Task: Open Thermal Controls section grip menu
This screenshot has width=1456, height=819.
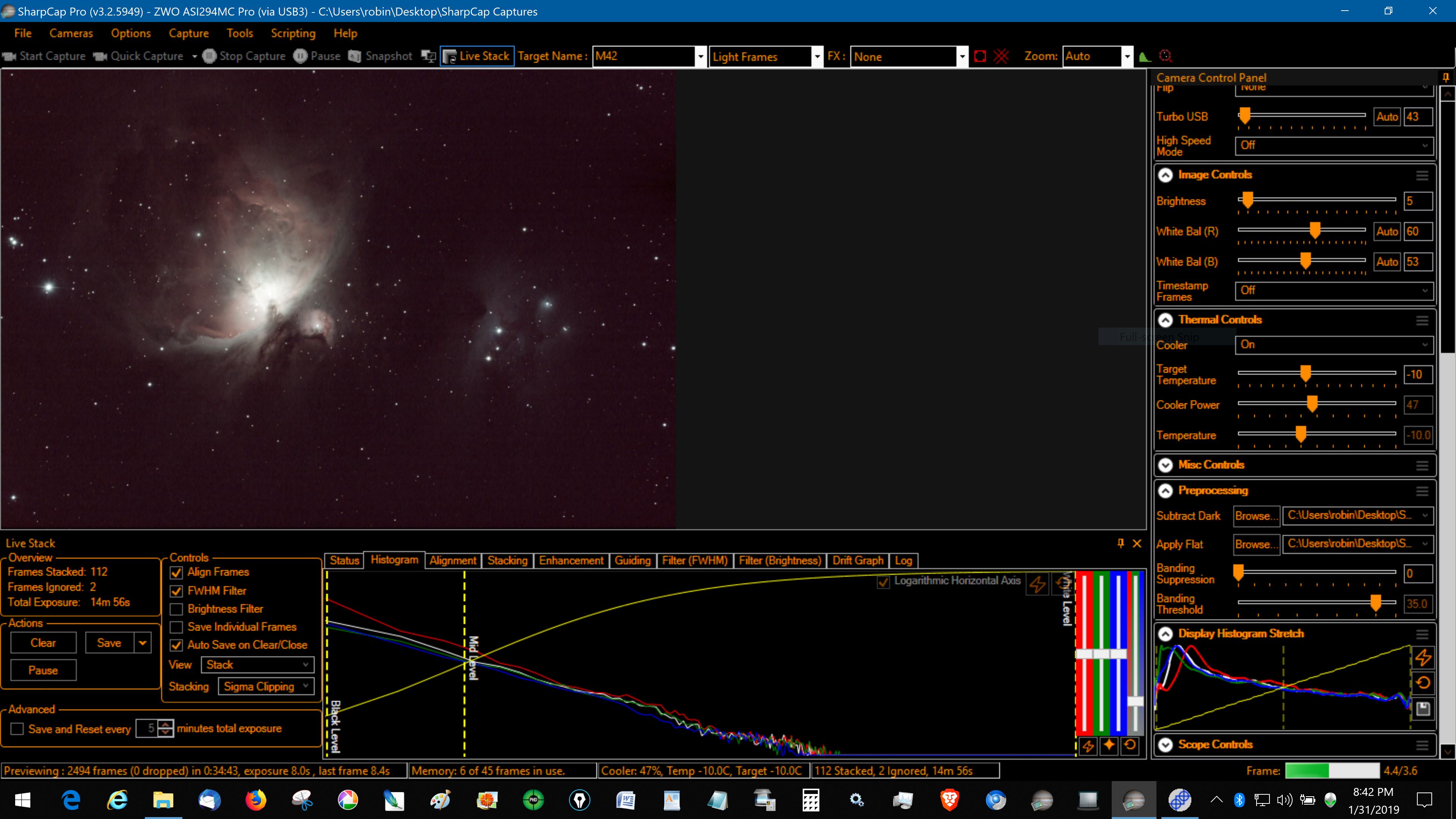Action: point(1422,320)
